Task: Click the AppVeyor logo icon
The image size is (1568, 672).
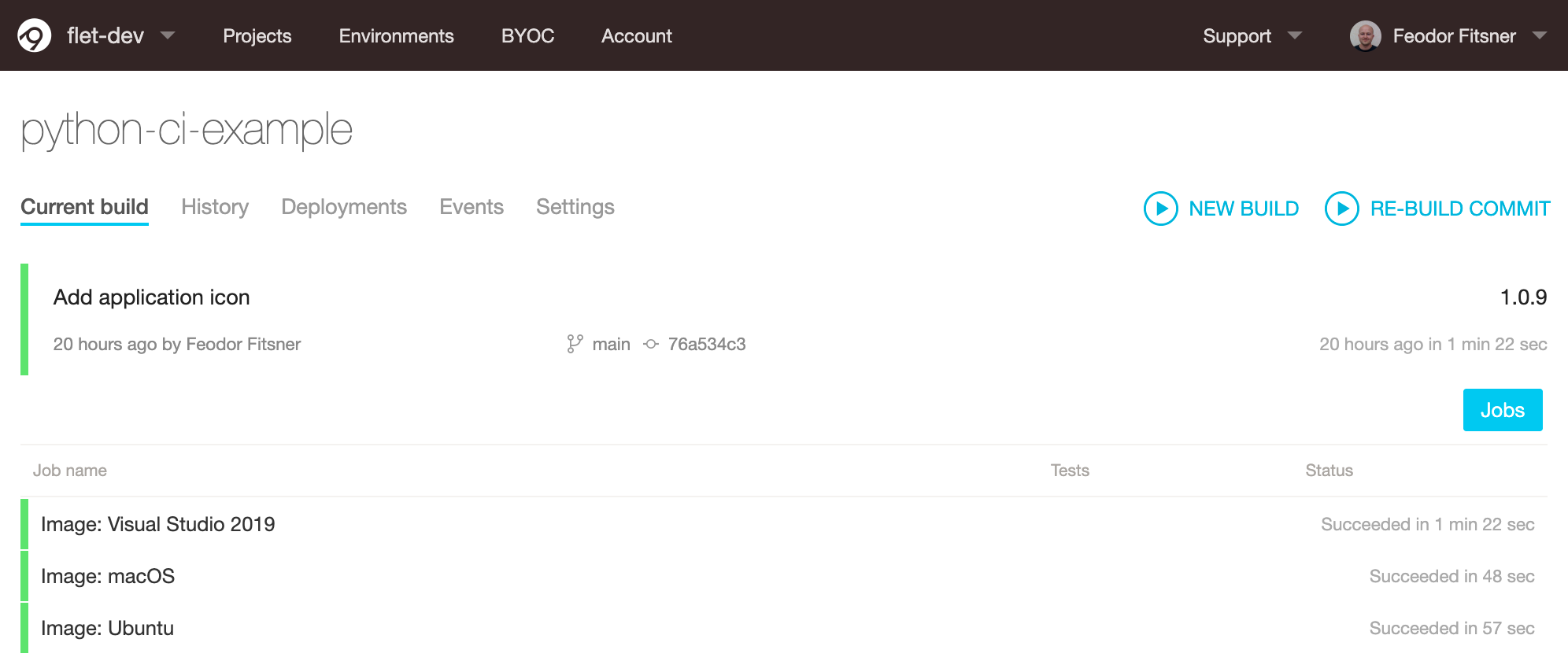Action: click(35, 35)
